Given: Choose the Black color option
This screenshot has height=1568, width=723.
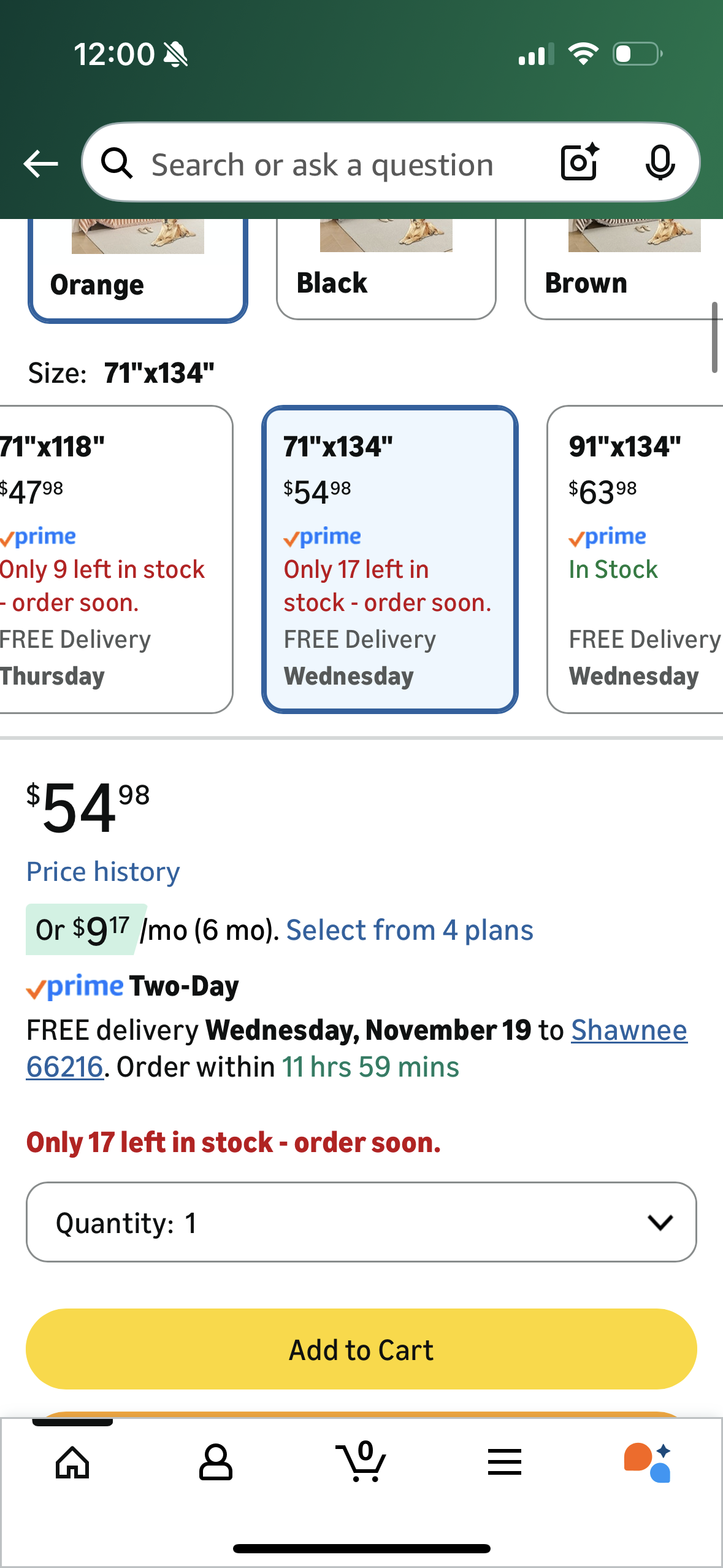Looking at the screenshot, I should point(386,270).
